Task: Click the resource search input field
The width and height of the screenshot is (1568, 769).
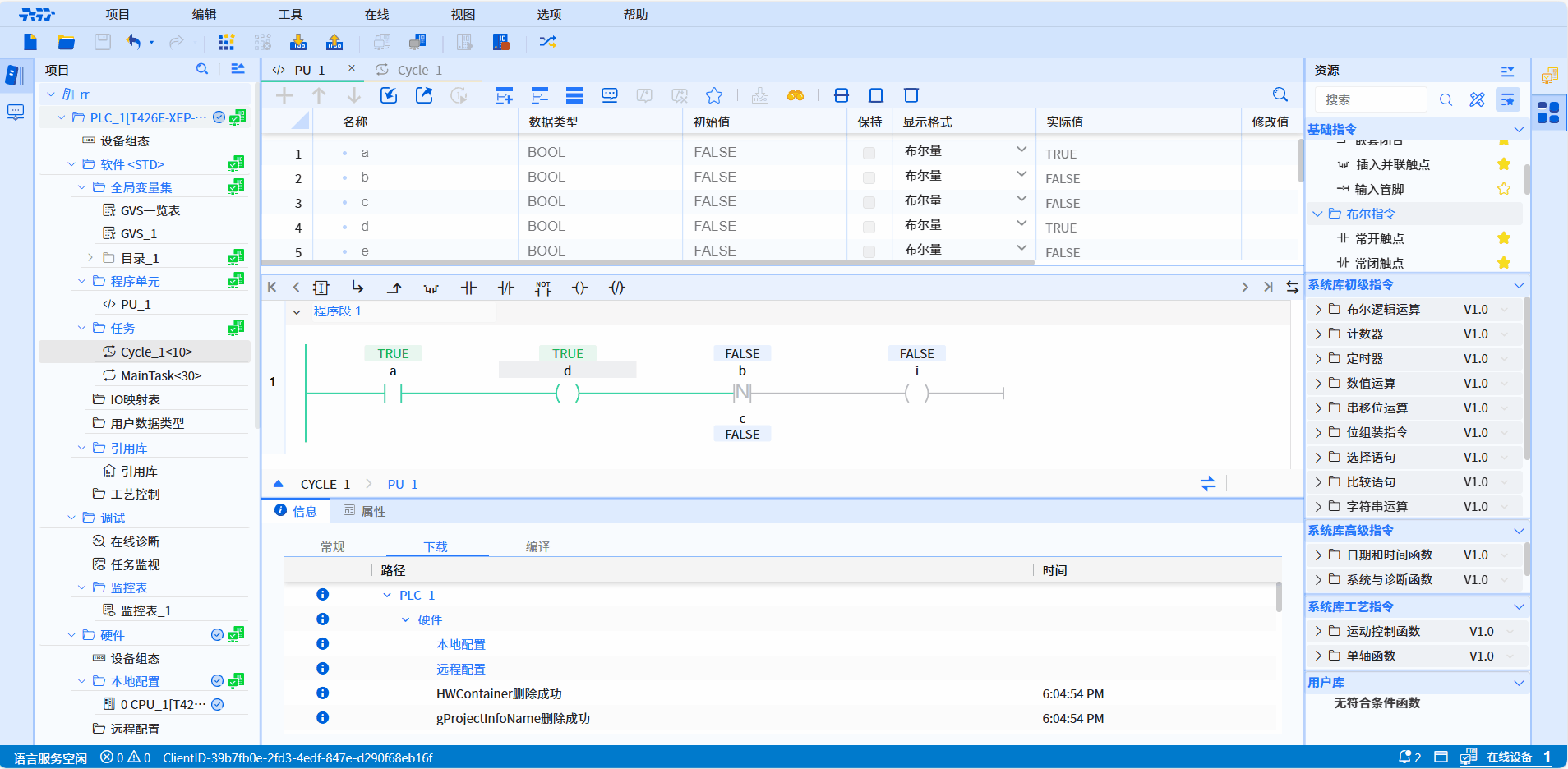Action: [x=1371, y=99]
